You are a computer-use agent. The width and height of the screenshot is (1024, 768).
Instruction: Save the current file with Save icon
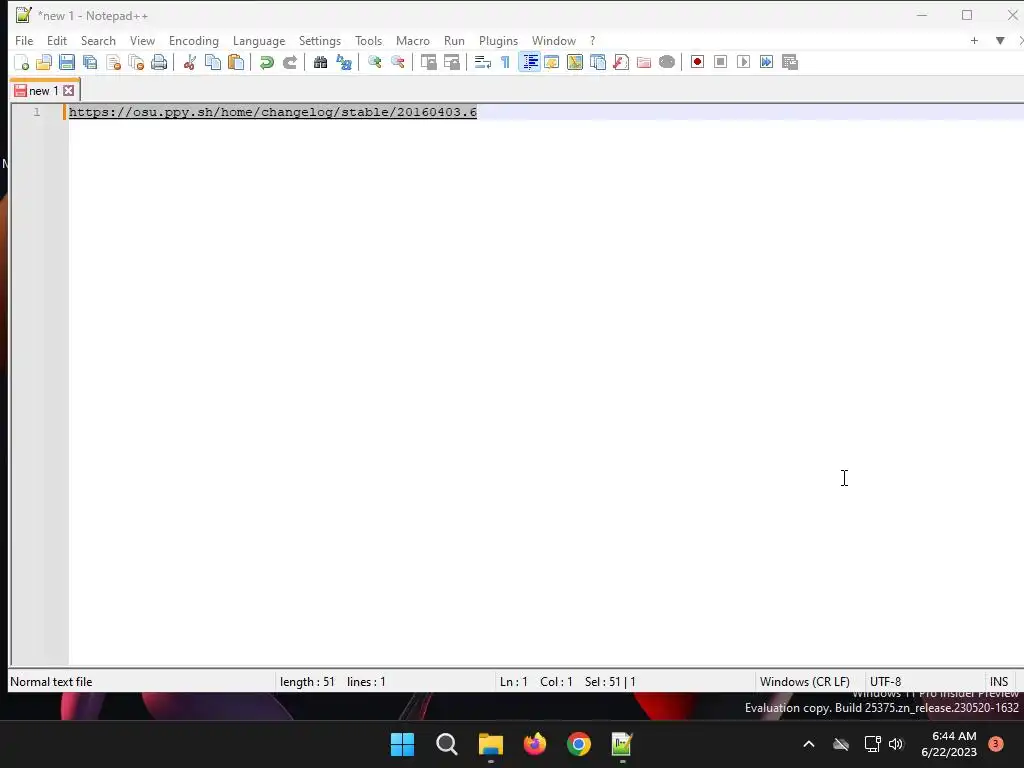tap(67, 62)
